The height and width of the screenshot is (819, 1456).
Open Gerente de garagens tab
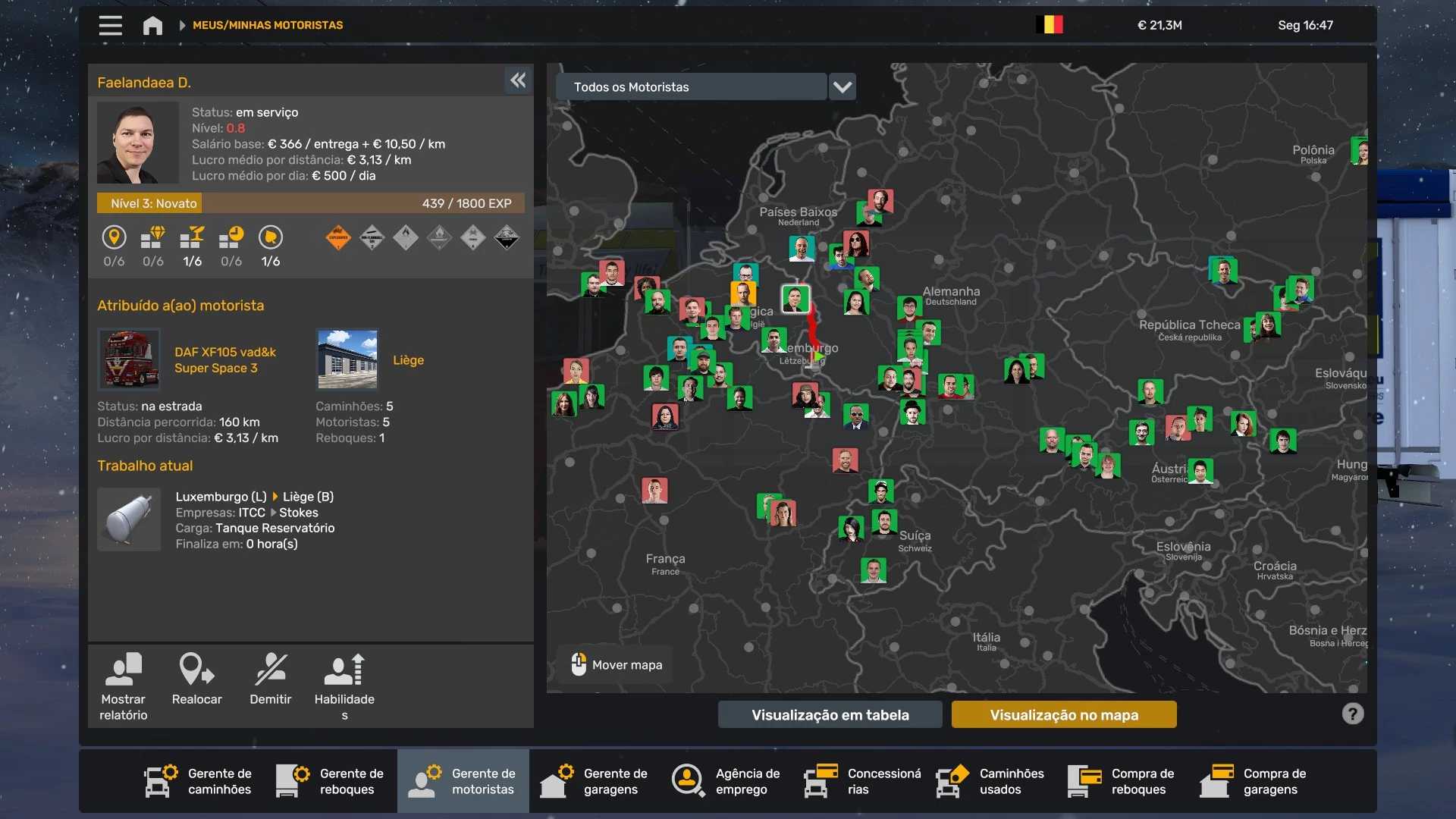595,781
